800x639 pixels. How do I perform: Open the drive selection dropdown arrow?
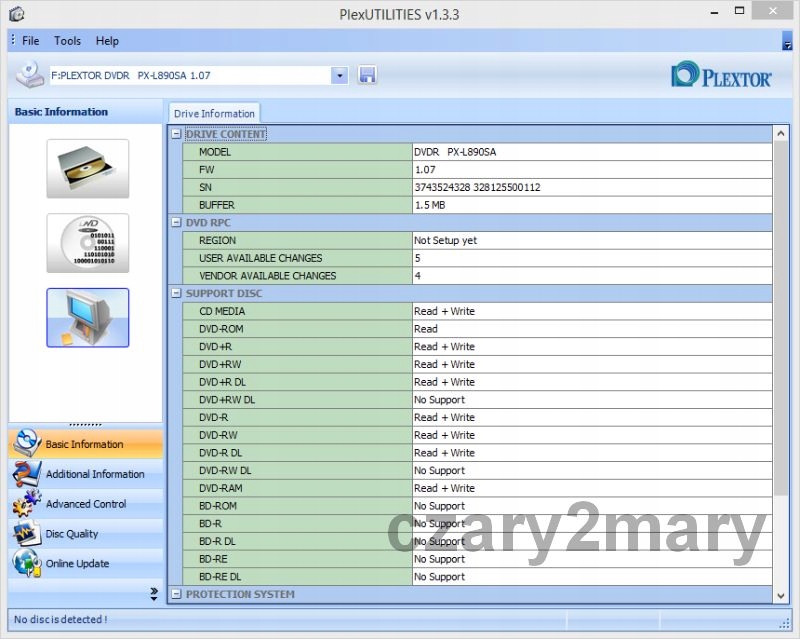point(340,76)
